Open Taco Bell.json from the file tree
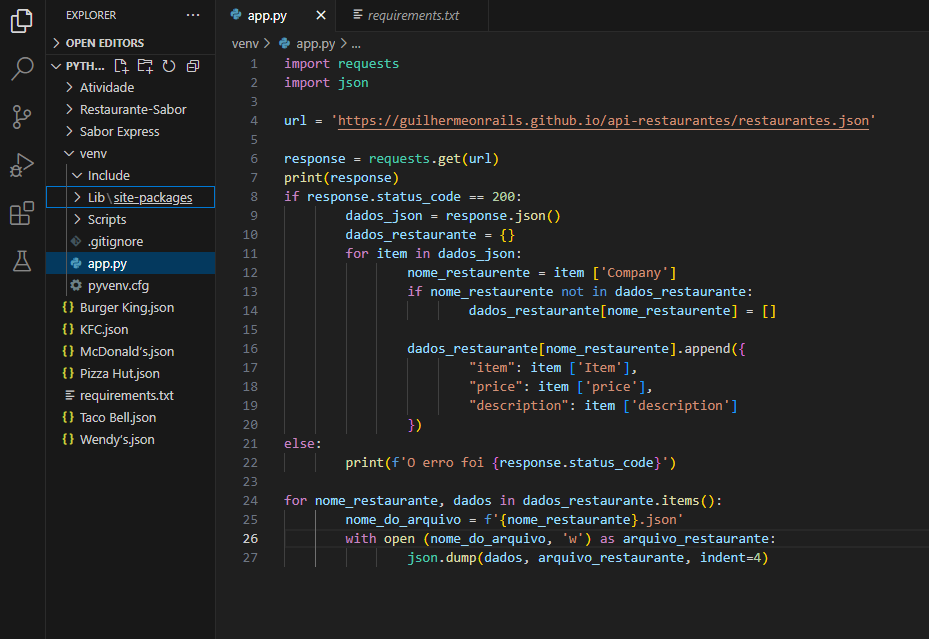 pos(118,418)
